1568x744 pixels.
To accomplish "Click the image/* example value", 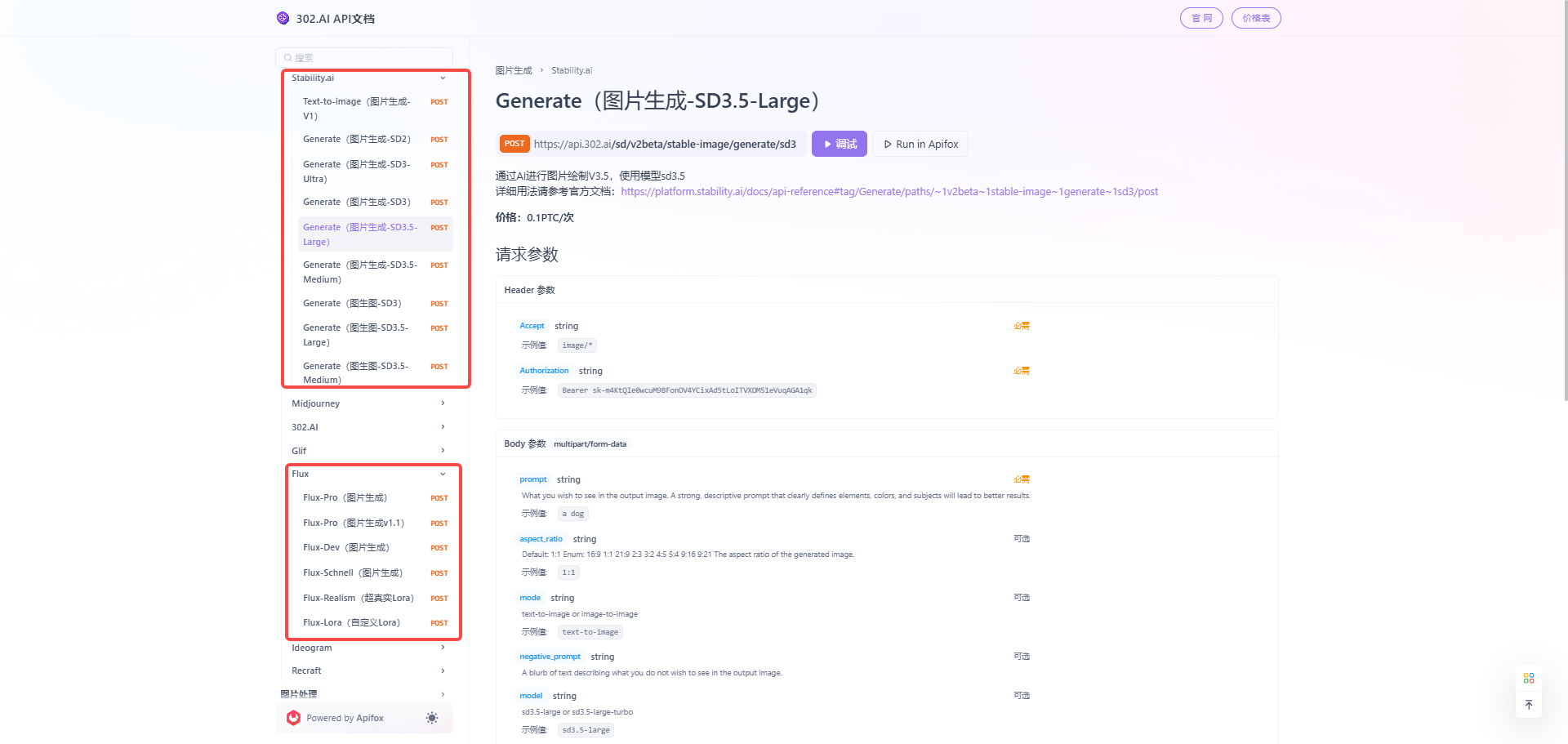I will point(577,345).
